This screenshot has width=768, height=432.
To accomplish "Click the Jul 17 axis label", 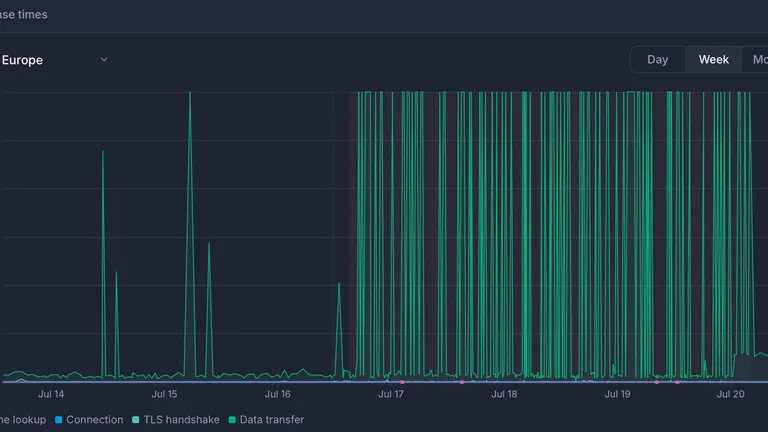I will coord(391,394).
